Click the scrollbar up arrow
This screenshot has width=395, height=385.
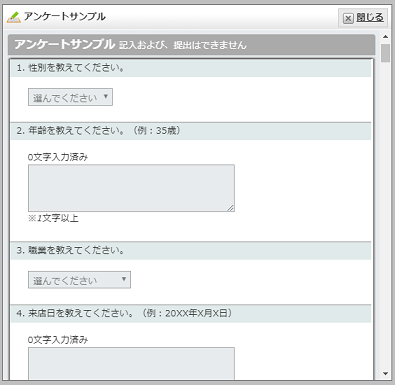[386, 37]
